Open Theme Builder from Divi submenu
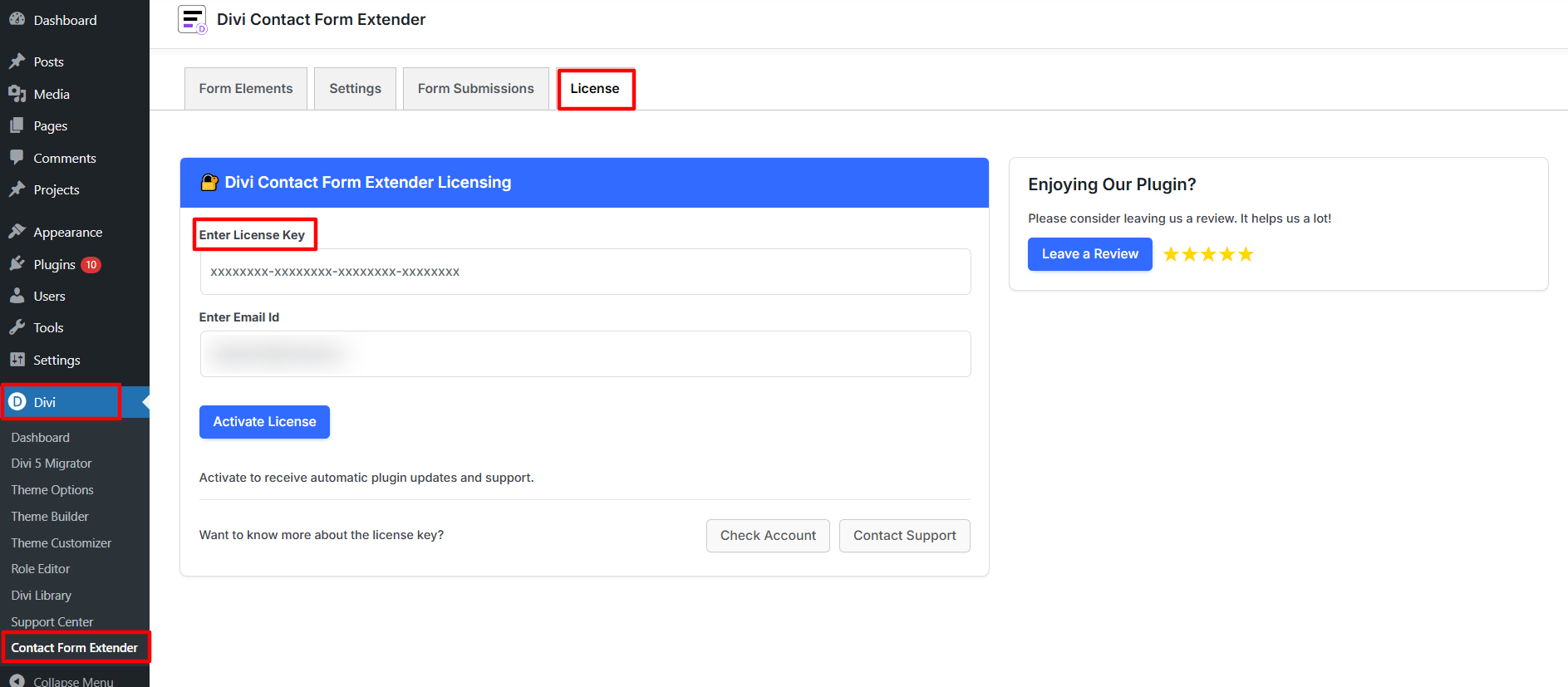 (x=50, y=517)
